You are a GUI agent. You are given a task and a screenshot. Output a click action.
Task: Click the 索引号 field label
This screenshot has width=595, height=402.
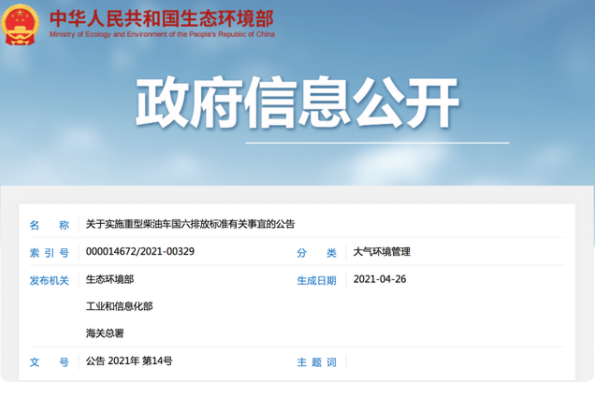click(49, 253)
